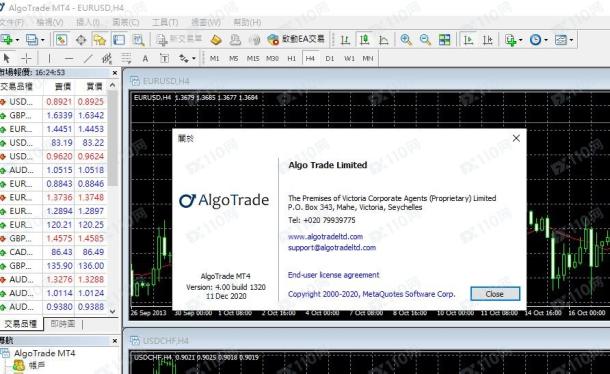Select the equidistant channel tool

pyautogui.click(x=107, y=58)
